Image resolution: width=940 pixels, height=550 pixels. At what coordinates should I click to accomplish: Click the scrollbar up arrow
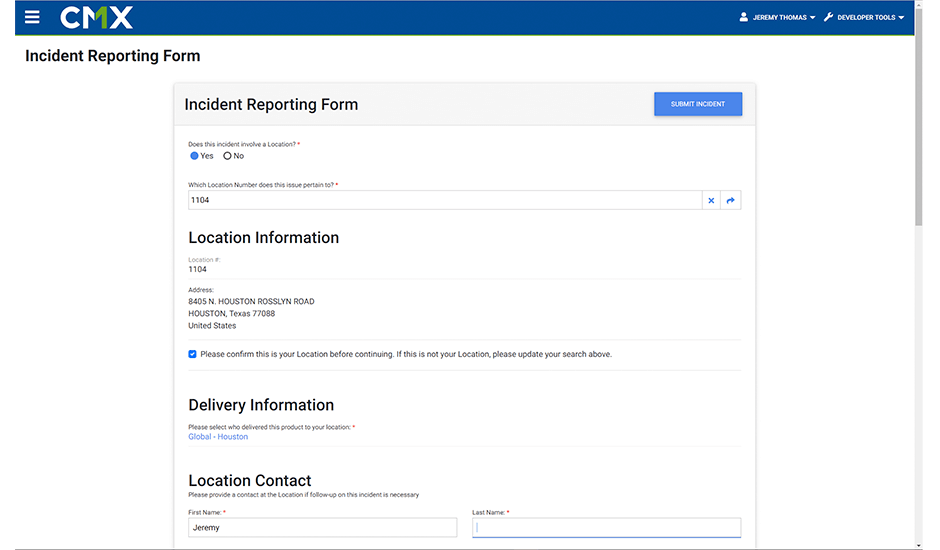(x=919, y=4)
